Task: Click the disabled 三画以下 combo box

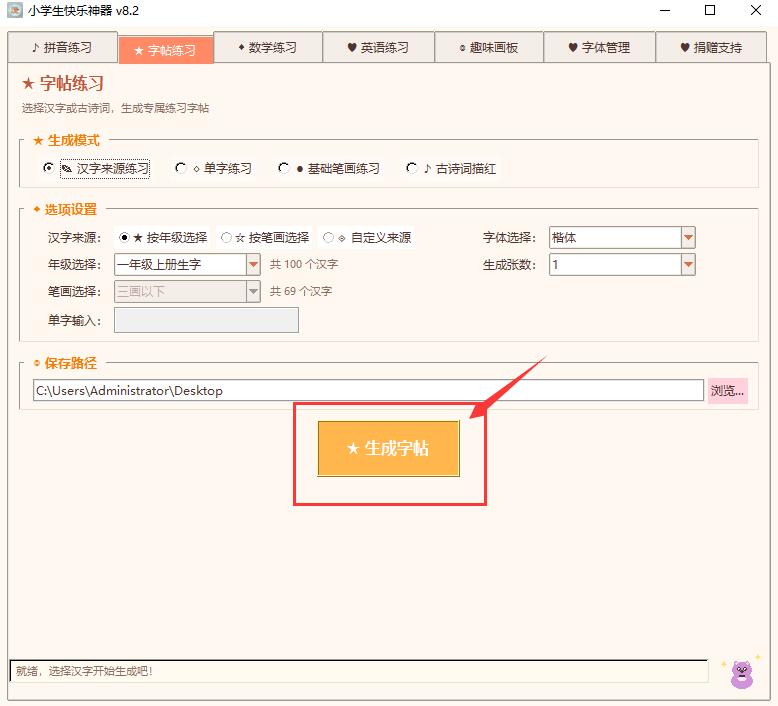Action: pyautogui.click(x=187, y=291)
